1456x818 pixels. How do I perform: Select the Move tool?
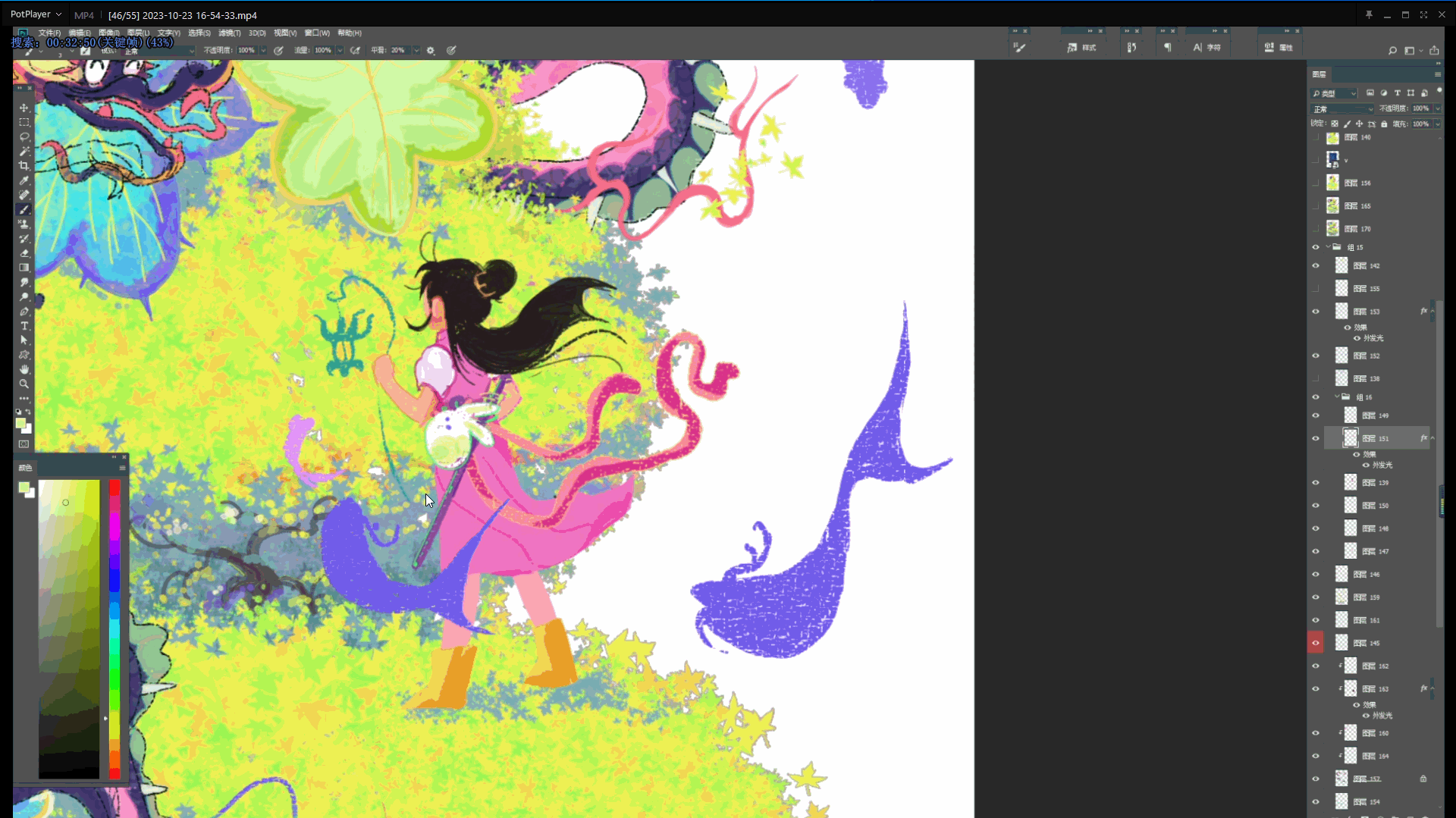[24, 108]
